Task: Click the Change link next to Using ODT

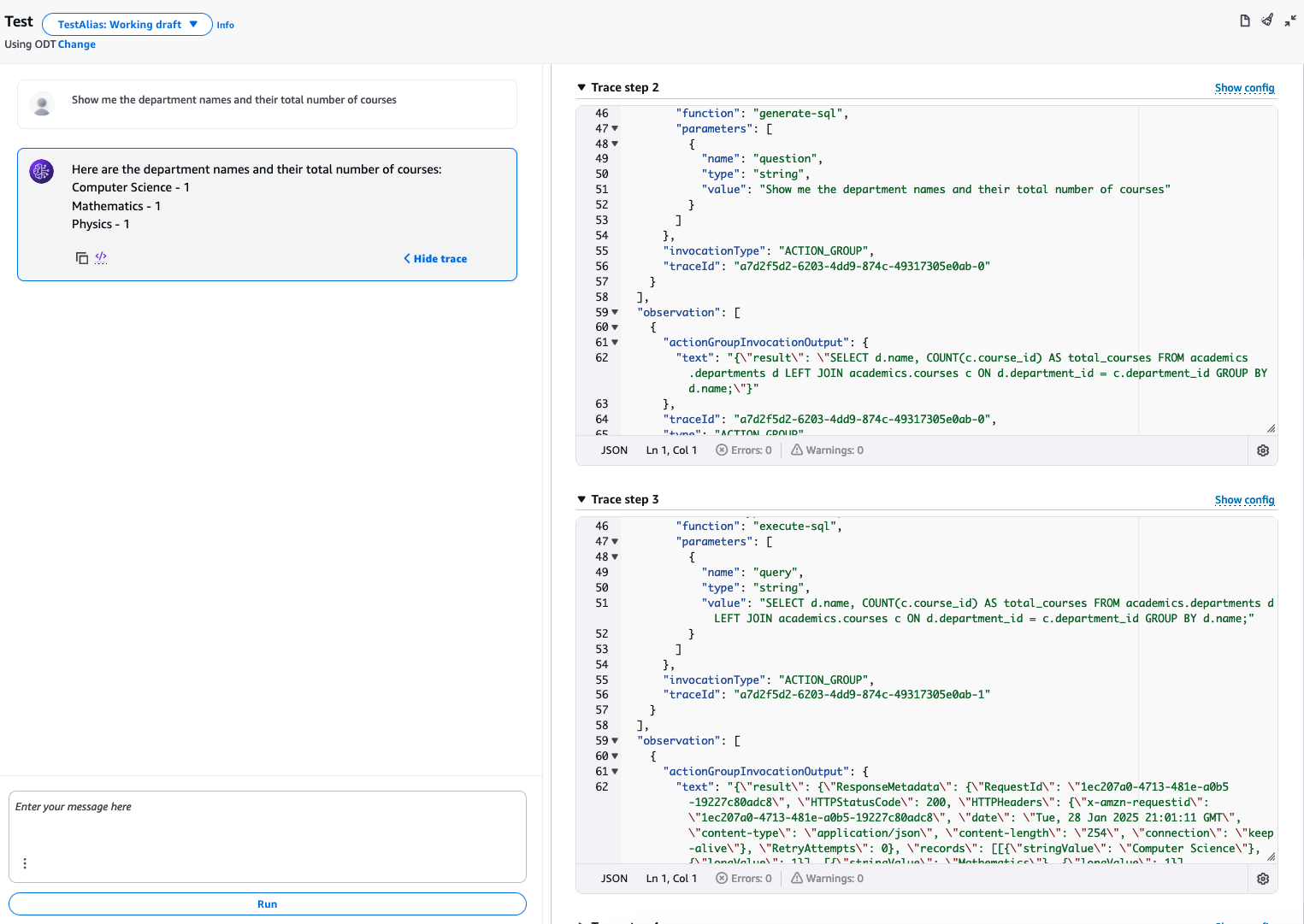Action: click(77, 44)
